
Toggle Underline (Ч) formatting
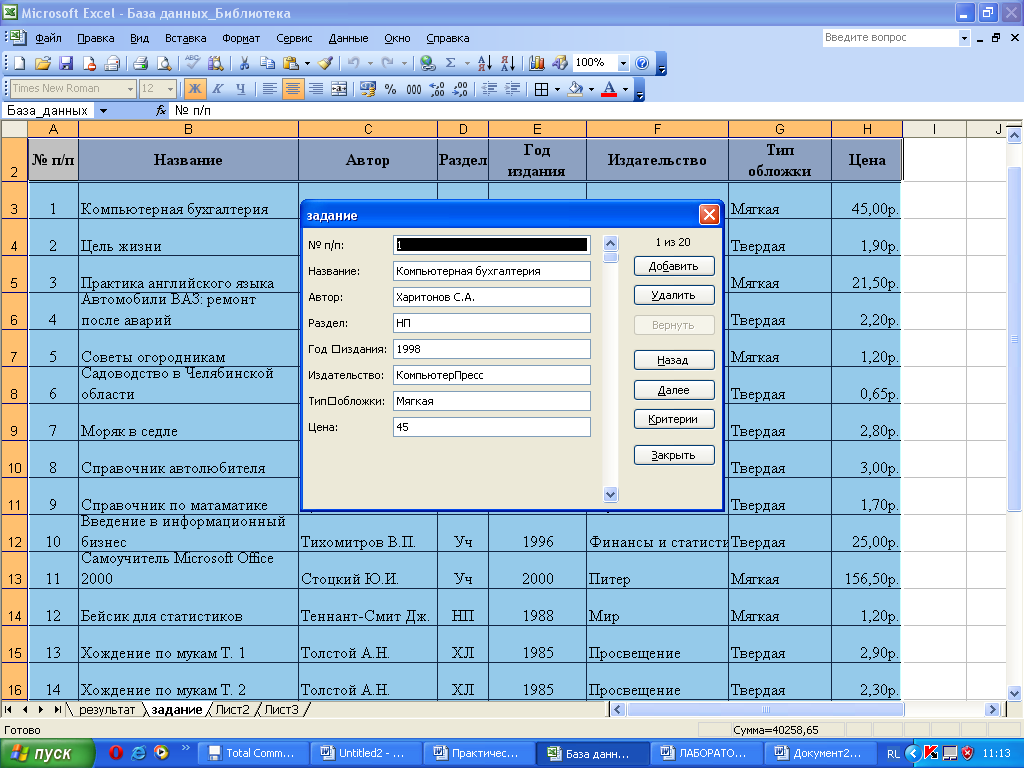tap(241, 89)
